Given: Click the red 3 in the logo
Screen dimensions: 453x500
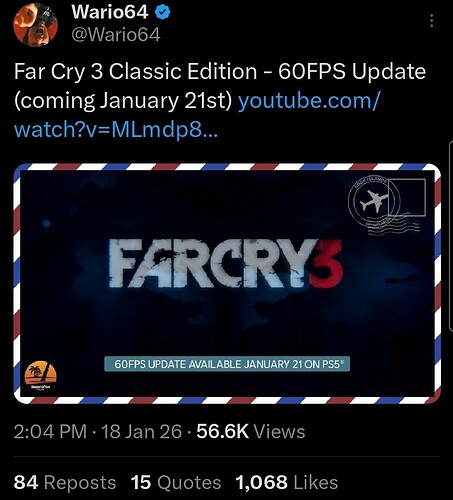Looking at the screenshot, I should click(326, 264).
